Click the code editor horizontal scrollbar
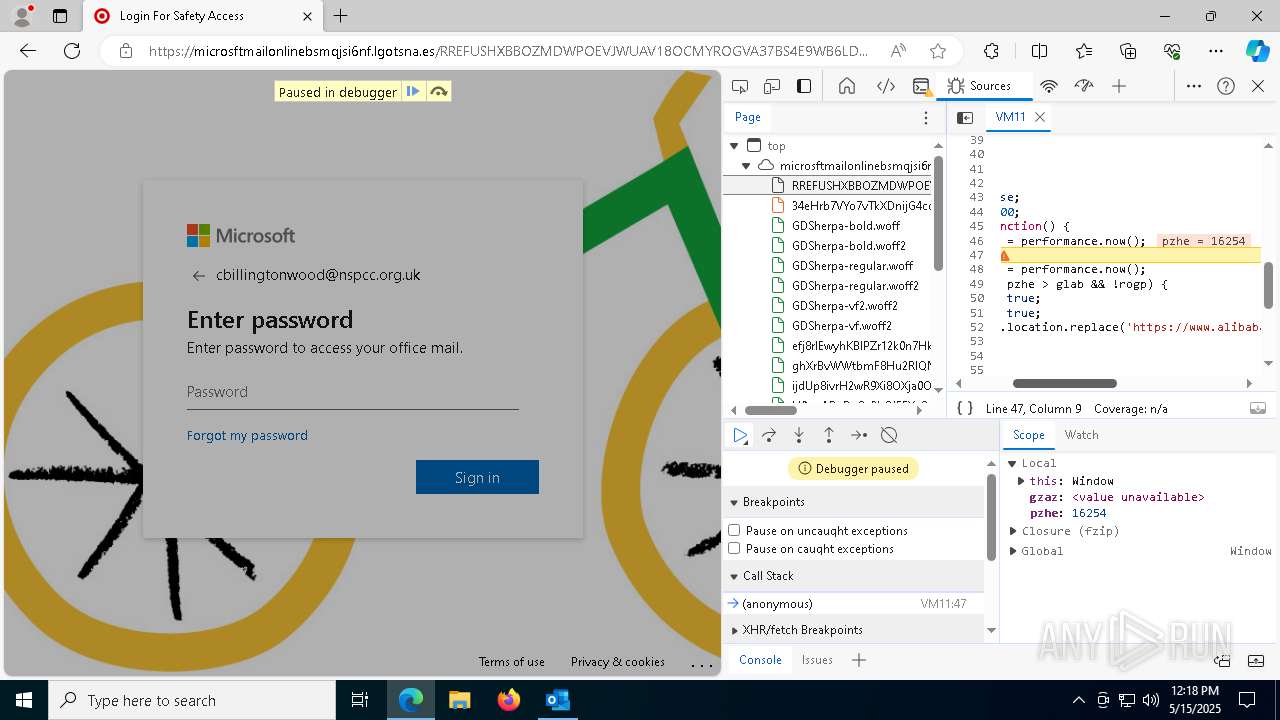The height and width of the screenshot is (720, 1280). click(1064, 383)
